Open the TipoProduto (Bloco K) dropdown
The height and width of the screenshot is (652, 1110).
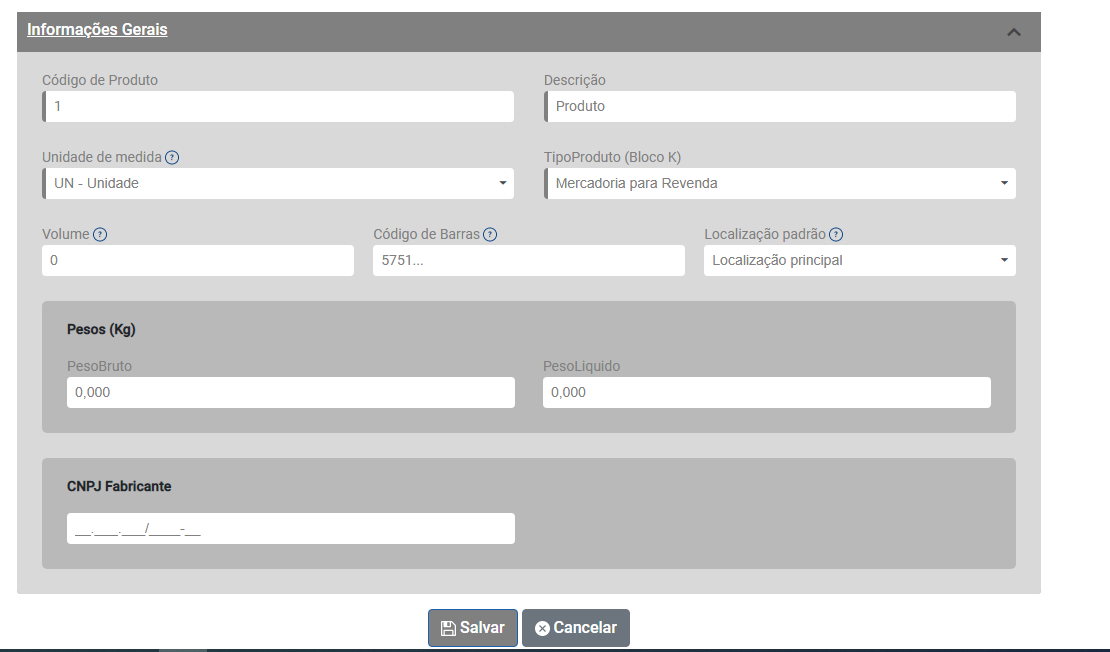(x=780, y=184)
